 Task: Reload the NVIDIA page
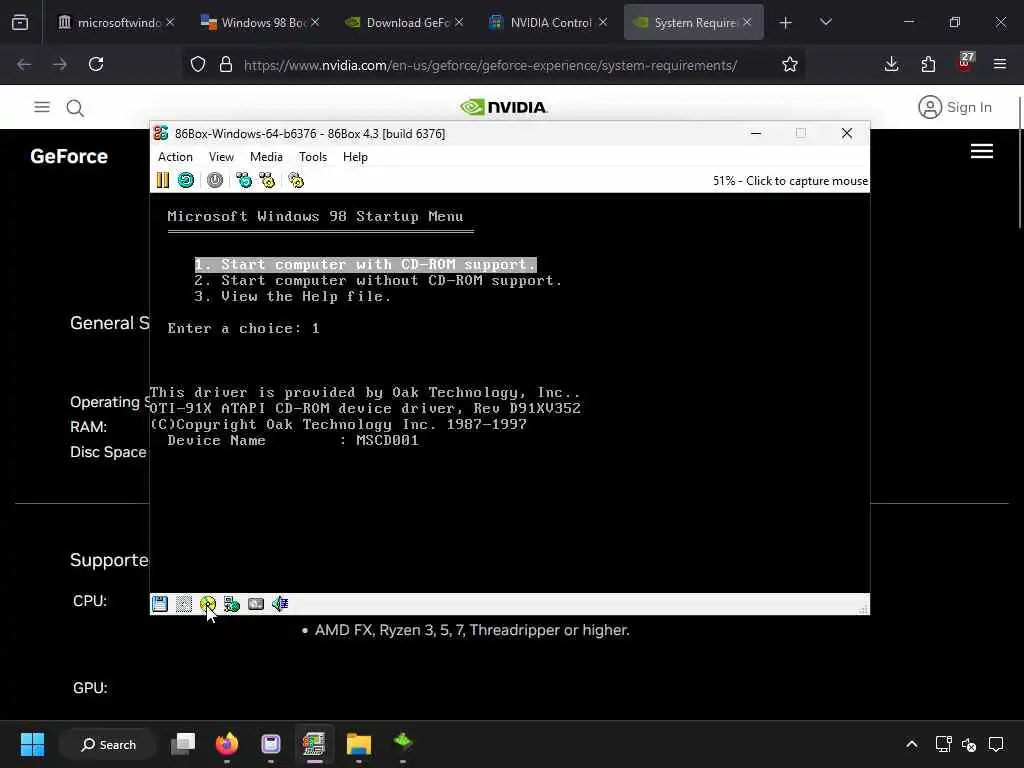pyautogui.click(x=96, y=64)
